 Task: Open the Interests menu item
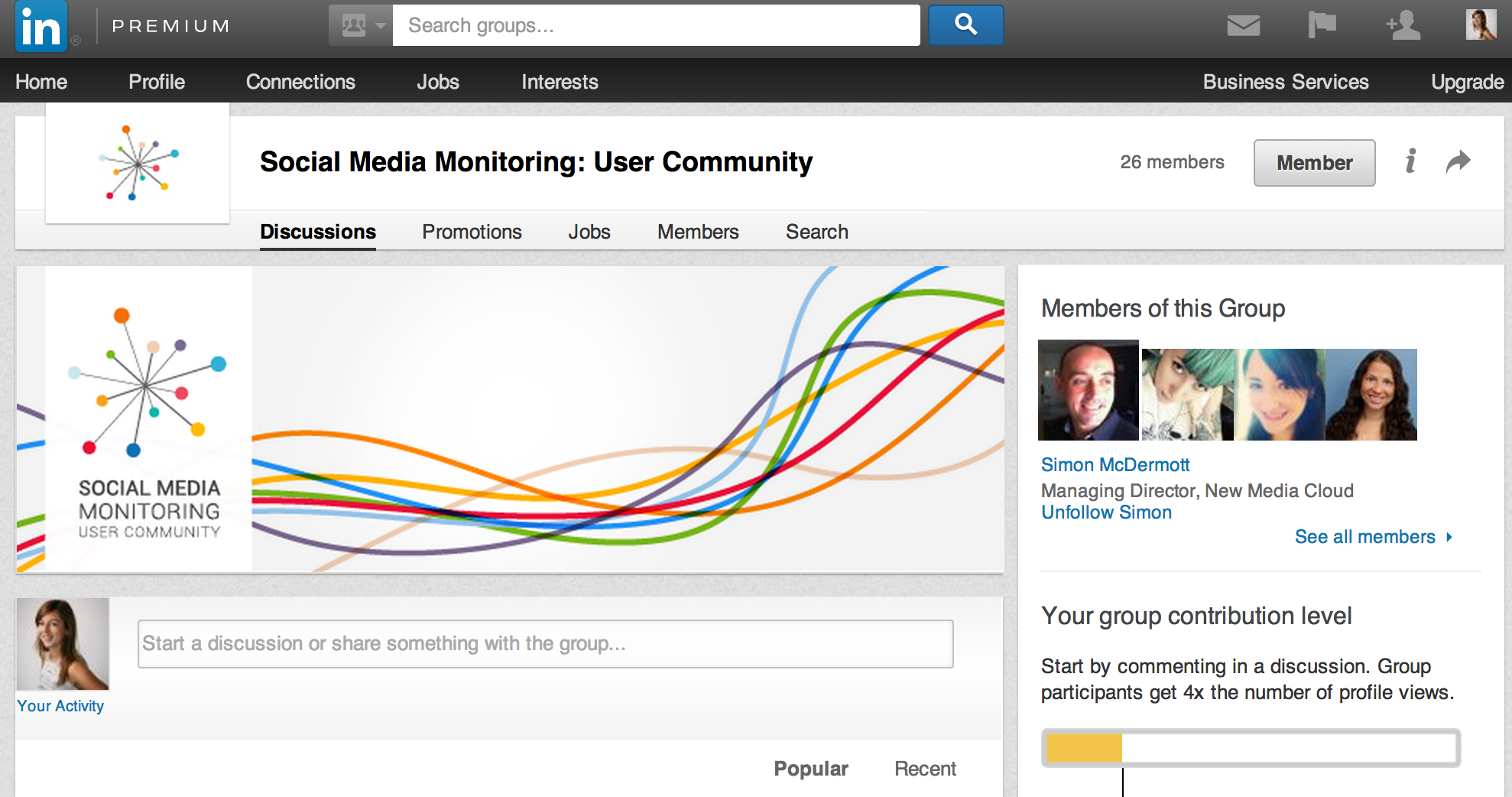(560, 82)
